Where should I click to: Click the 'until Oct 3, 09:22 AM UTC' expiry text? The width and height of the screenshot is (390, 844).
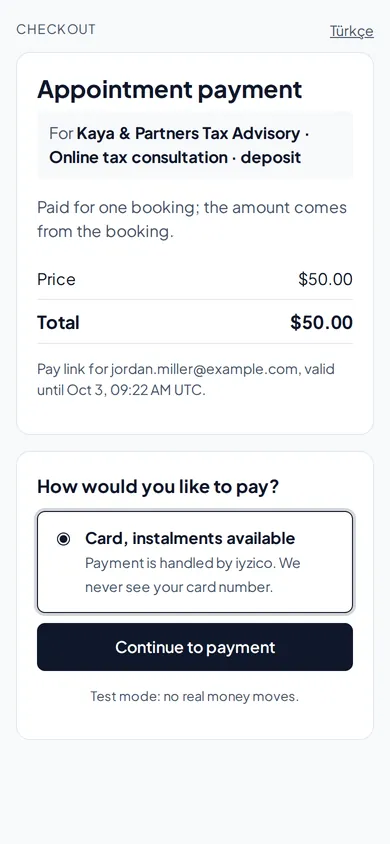pyautogui.click(x=121, y=390)
